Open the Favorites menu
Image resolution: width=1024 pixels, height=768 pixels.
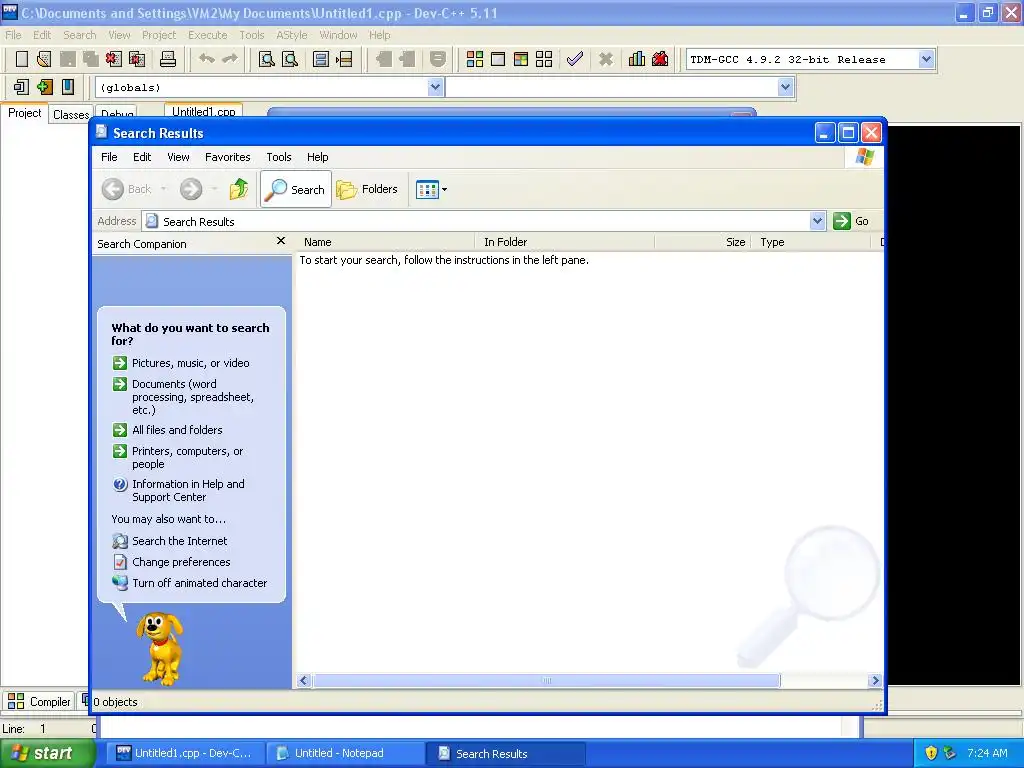point(227,157)
